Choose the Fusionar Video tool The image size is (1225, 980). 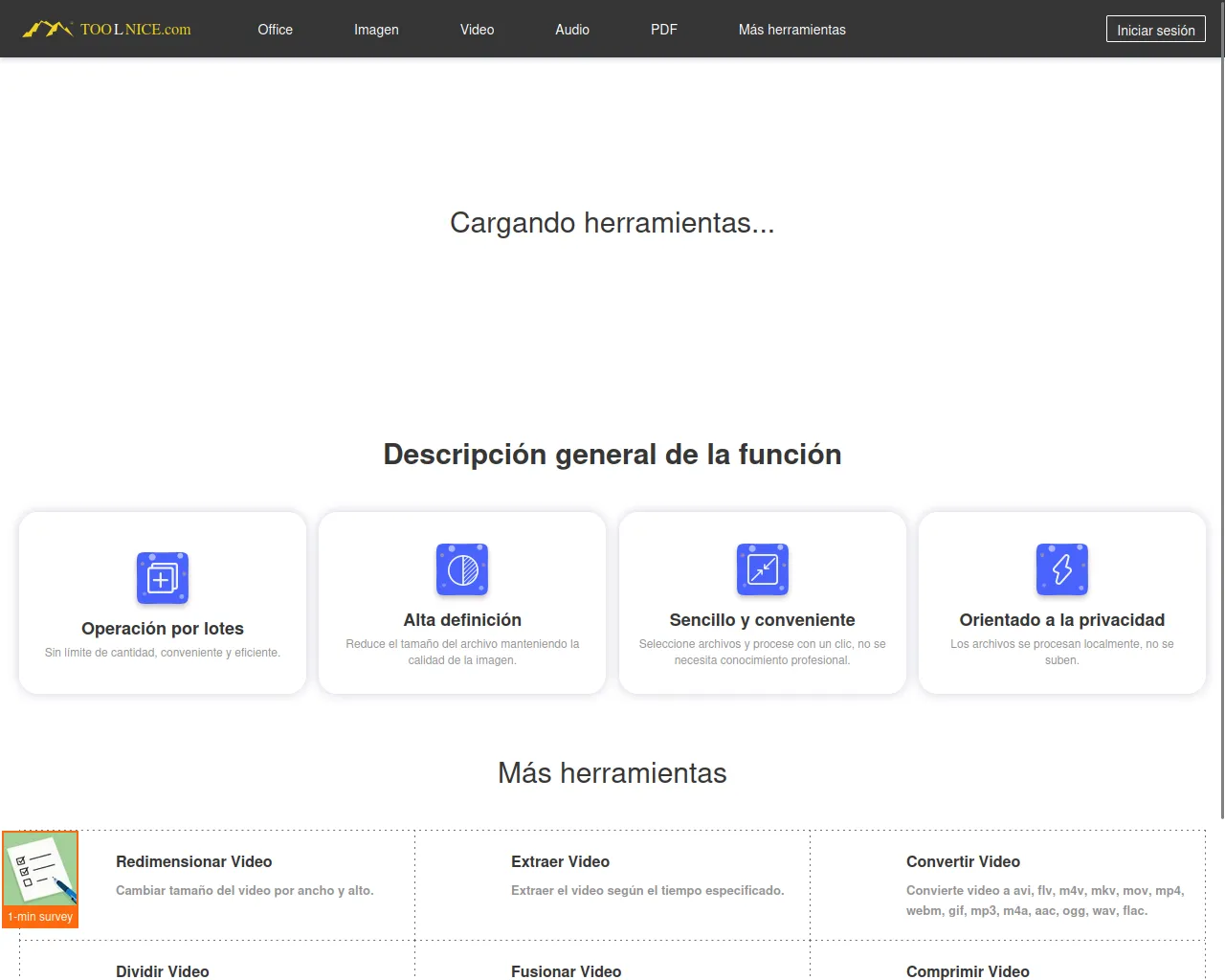(x=566, y=970)
